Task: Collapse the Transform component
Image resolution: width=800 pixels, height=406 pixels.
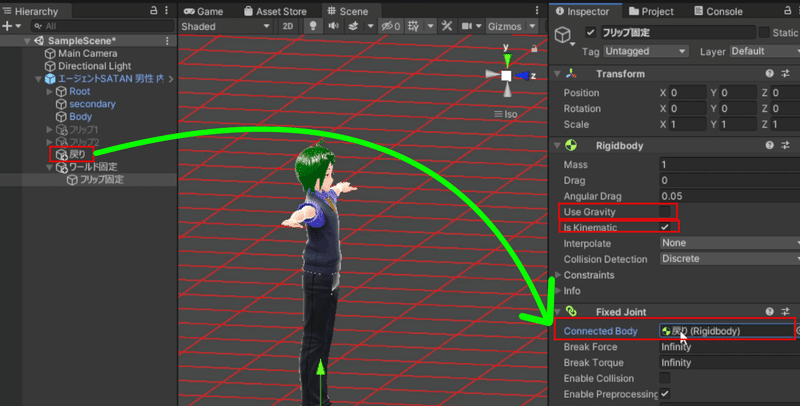Action: pyautogui.click(x=557, y=74)
